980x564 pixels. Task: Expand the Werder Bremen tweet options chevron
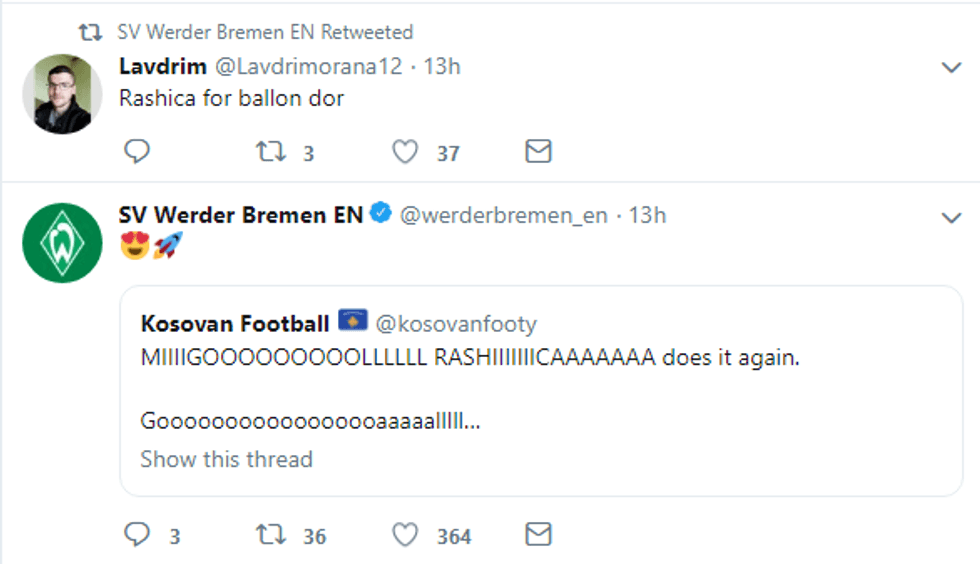pos(952,217)
